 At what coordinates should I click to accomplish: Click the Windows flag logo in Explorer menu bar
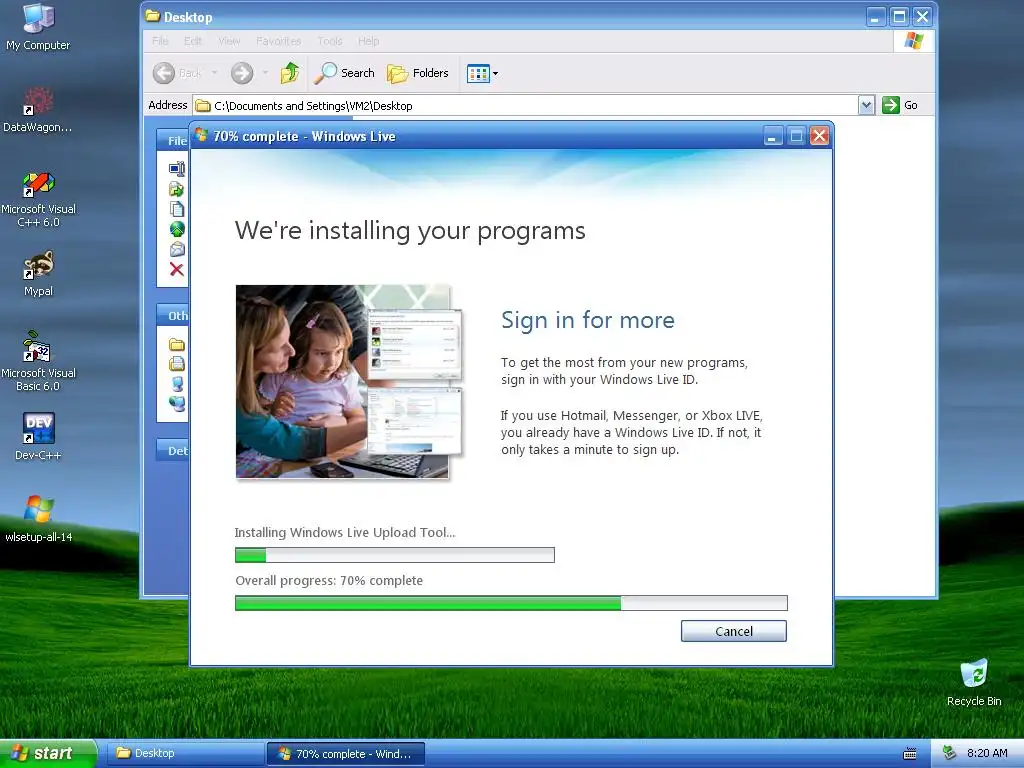coord(914,41)
